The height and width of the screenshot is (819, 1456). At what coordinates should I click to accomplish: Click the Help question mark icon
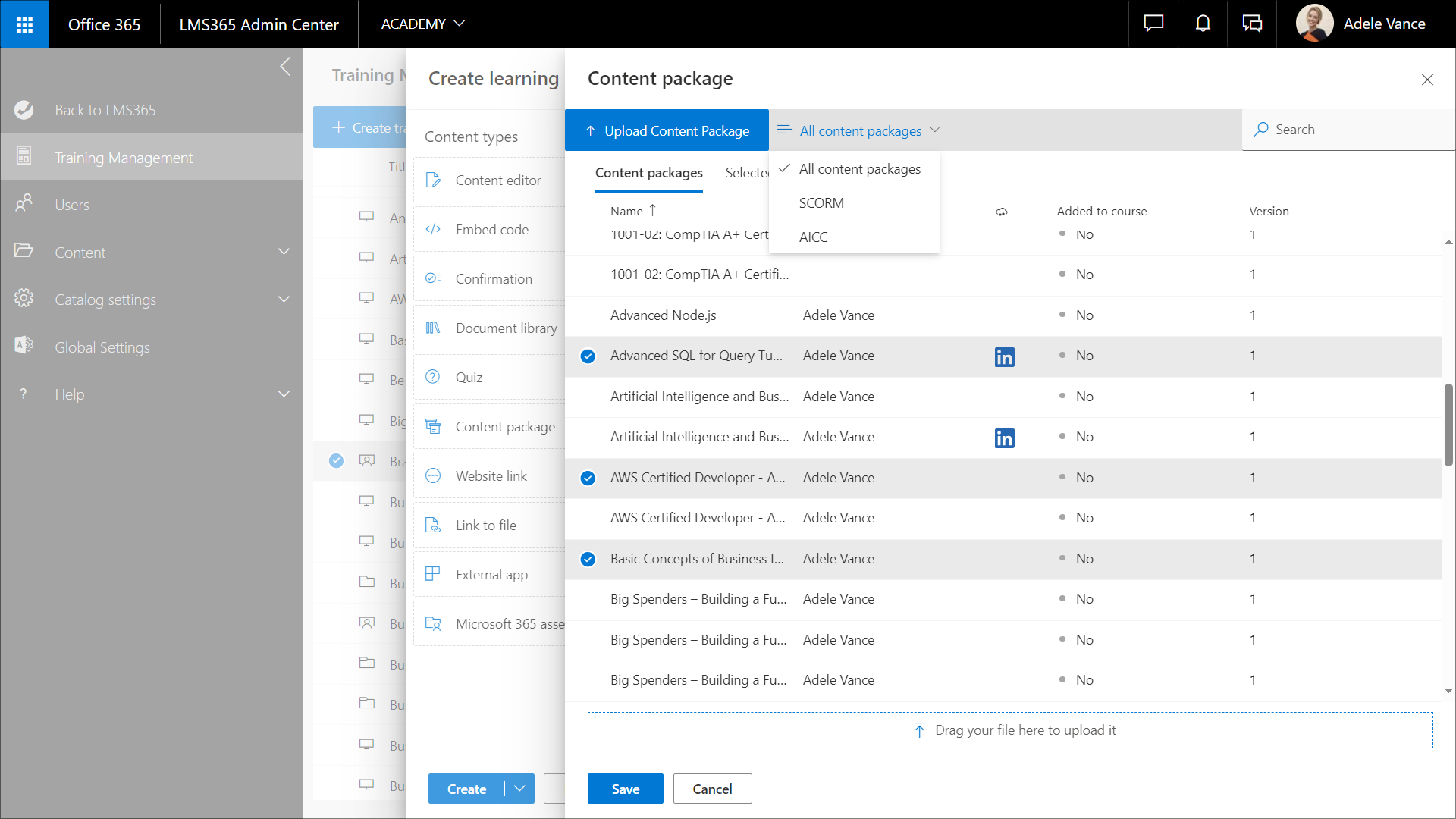(24, 394)
